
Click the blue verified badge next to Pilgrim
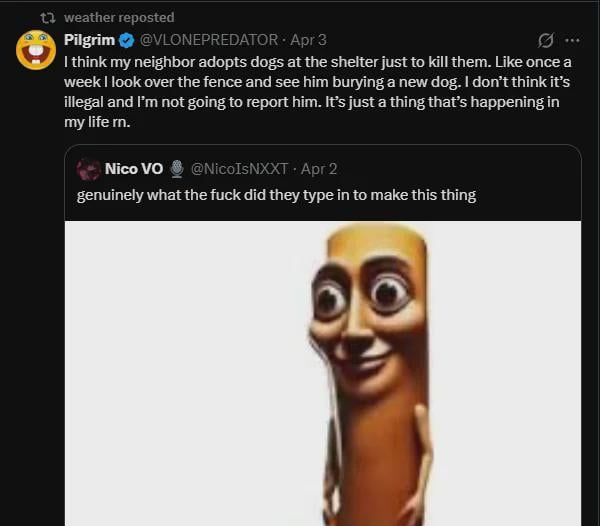[127, 41]
